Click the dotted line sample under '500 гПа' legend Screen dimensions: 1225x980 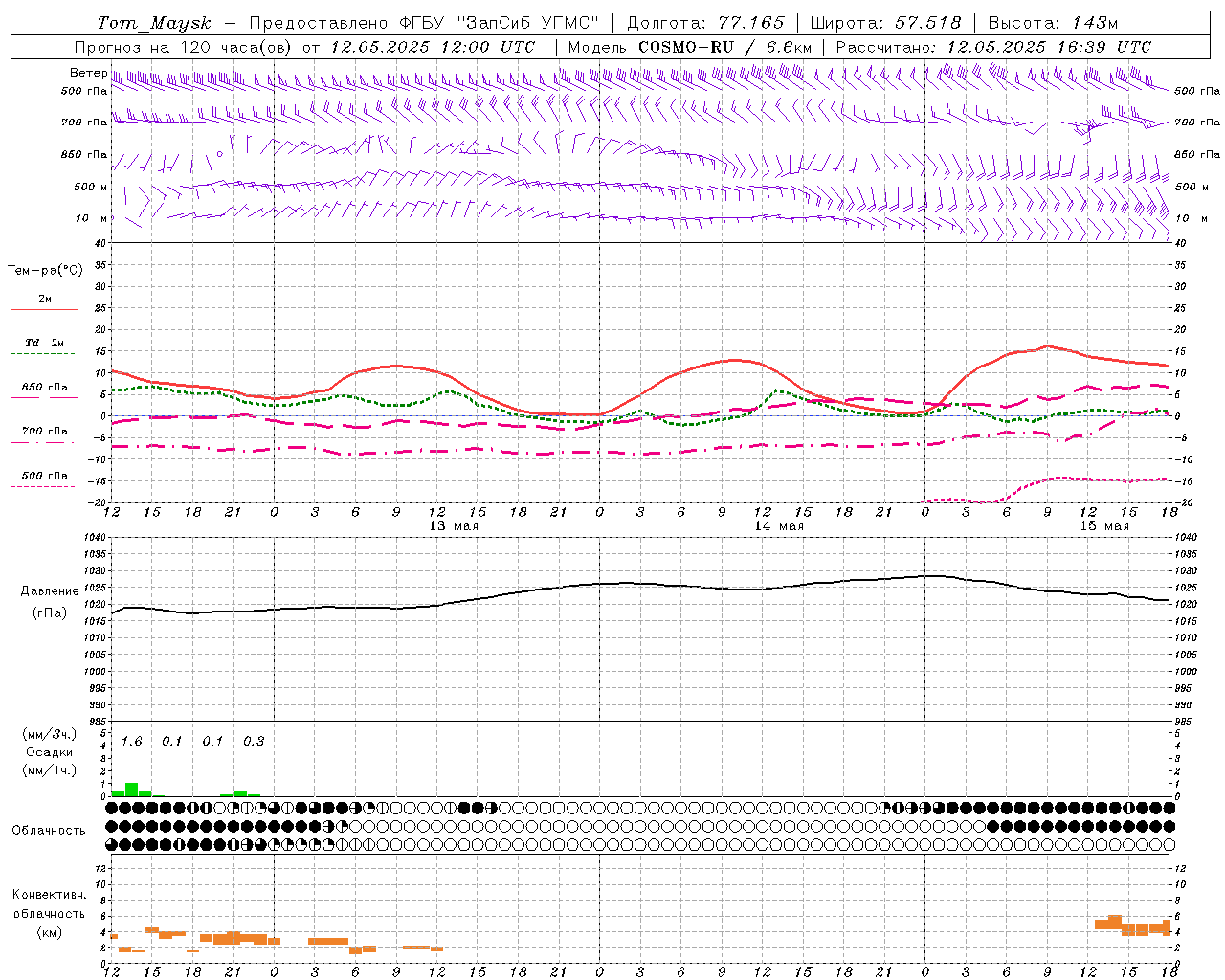click(x=45, y=486)
